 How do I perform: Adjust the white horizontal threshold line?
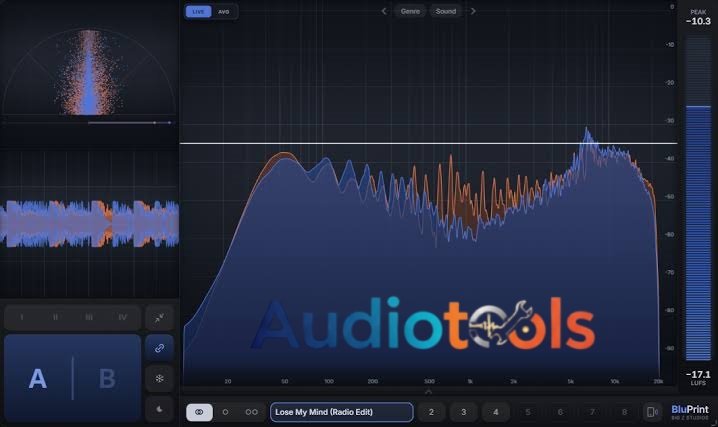(x=428, y=143)
